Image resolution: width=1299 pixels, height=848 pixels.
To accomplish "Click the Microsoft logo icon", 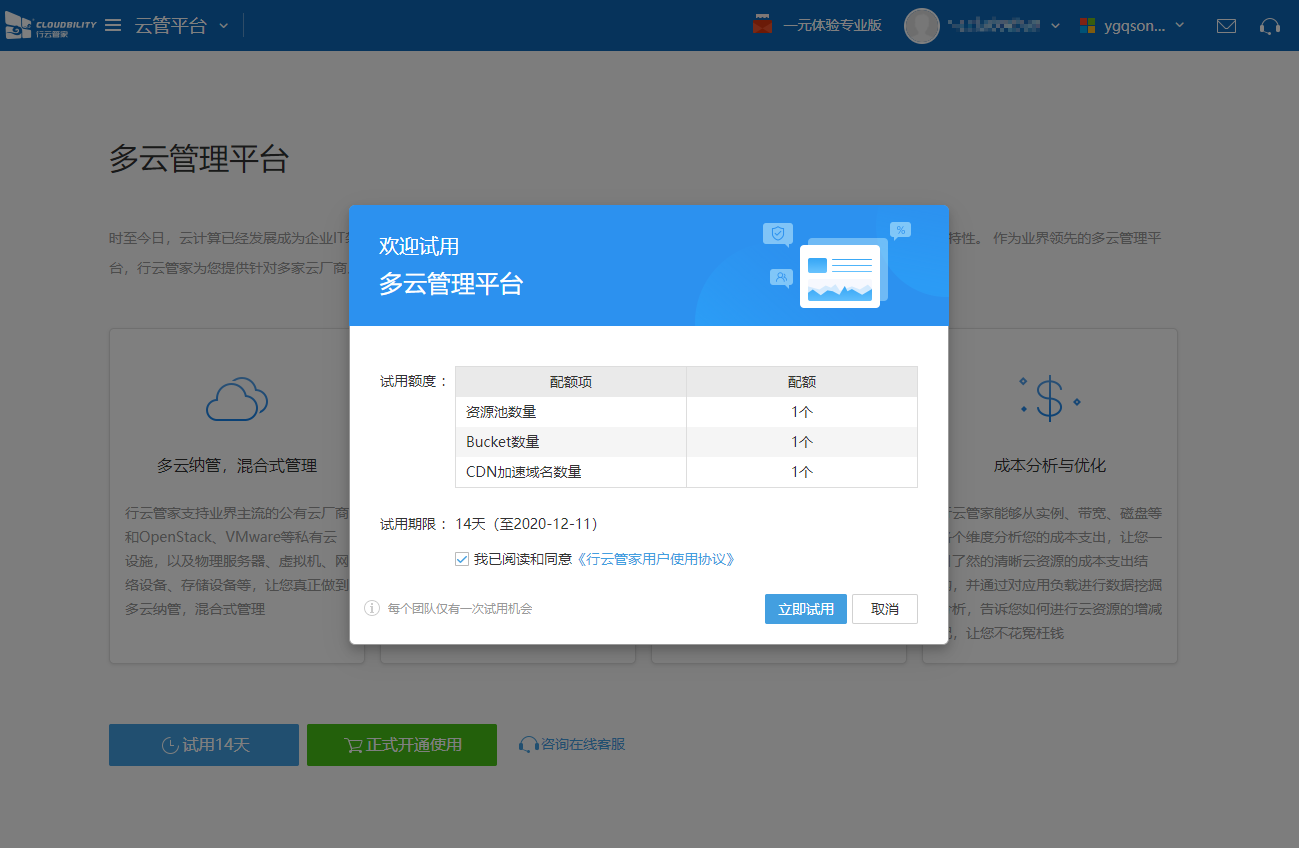I will pos(1087,26).
